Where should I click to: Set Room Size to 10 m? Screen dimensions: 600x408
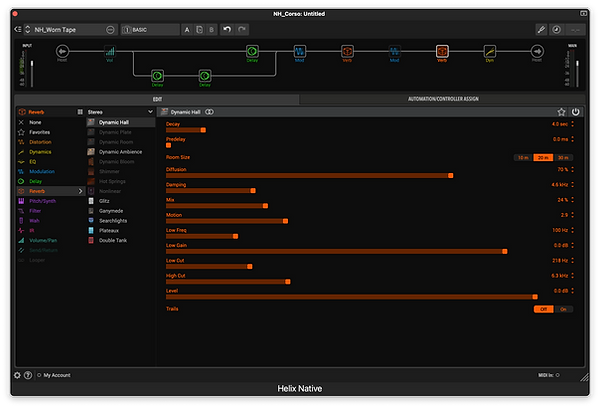523,158
